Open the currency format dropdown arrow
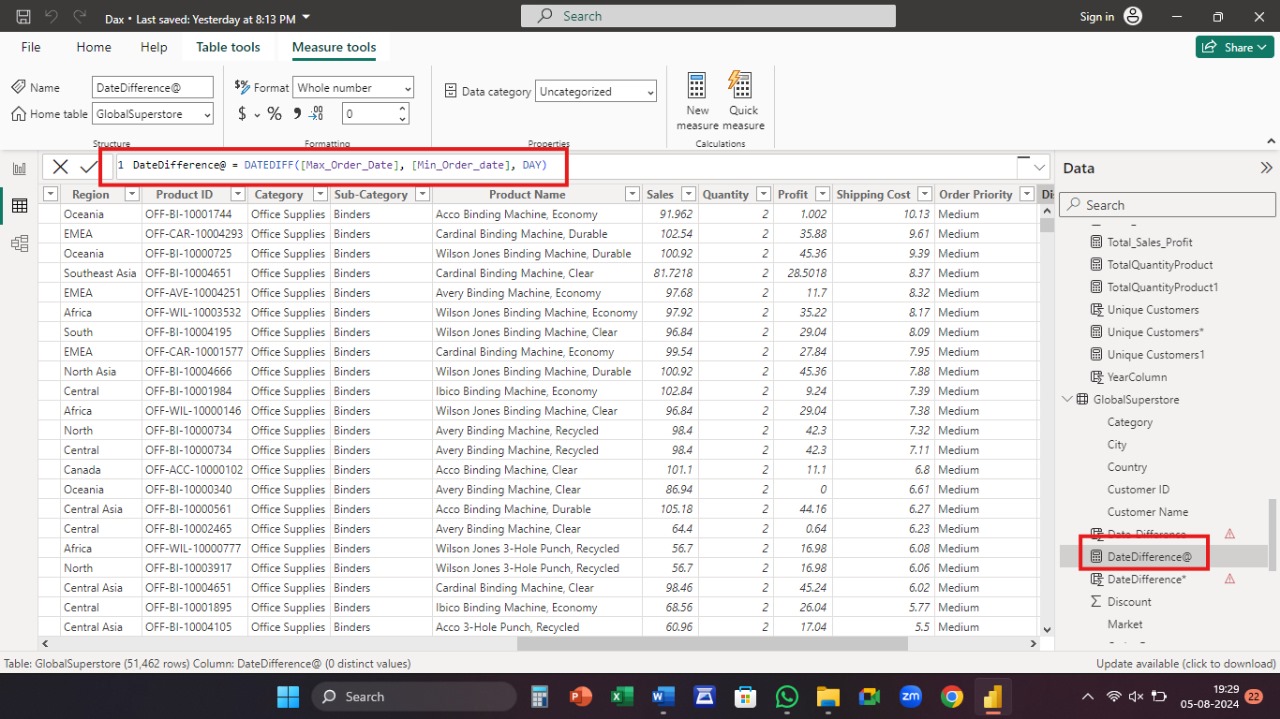 click(257, 115)
